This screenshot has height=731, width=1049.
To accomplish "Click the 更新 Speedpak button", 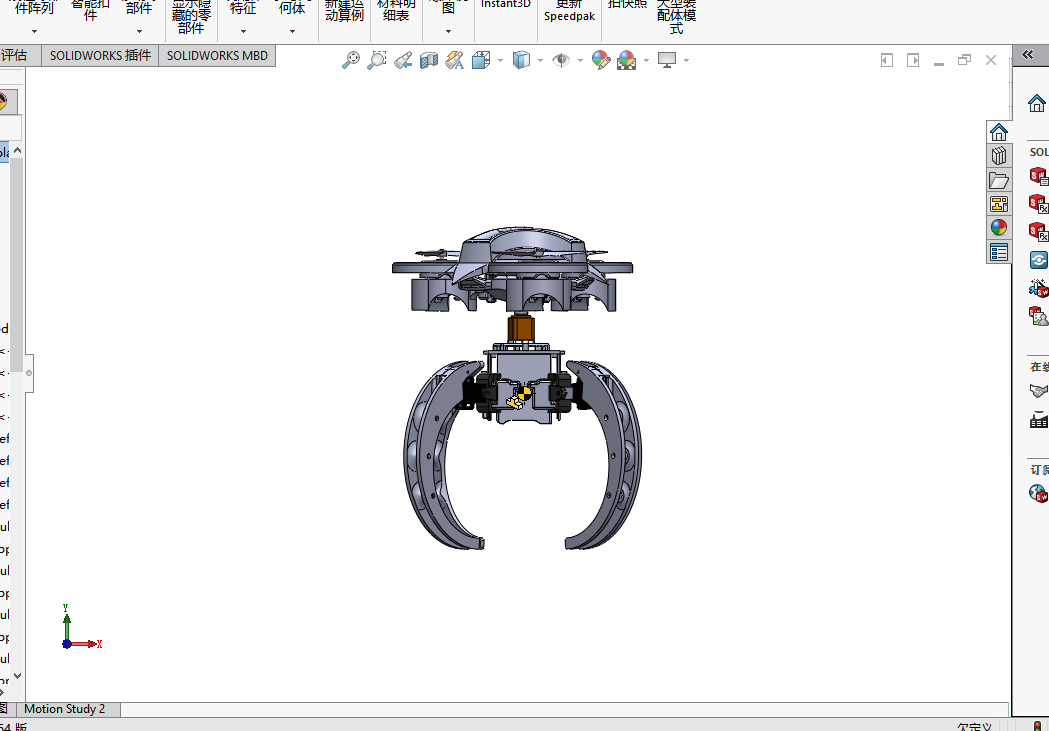I will tap(569, 11).
